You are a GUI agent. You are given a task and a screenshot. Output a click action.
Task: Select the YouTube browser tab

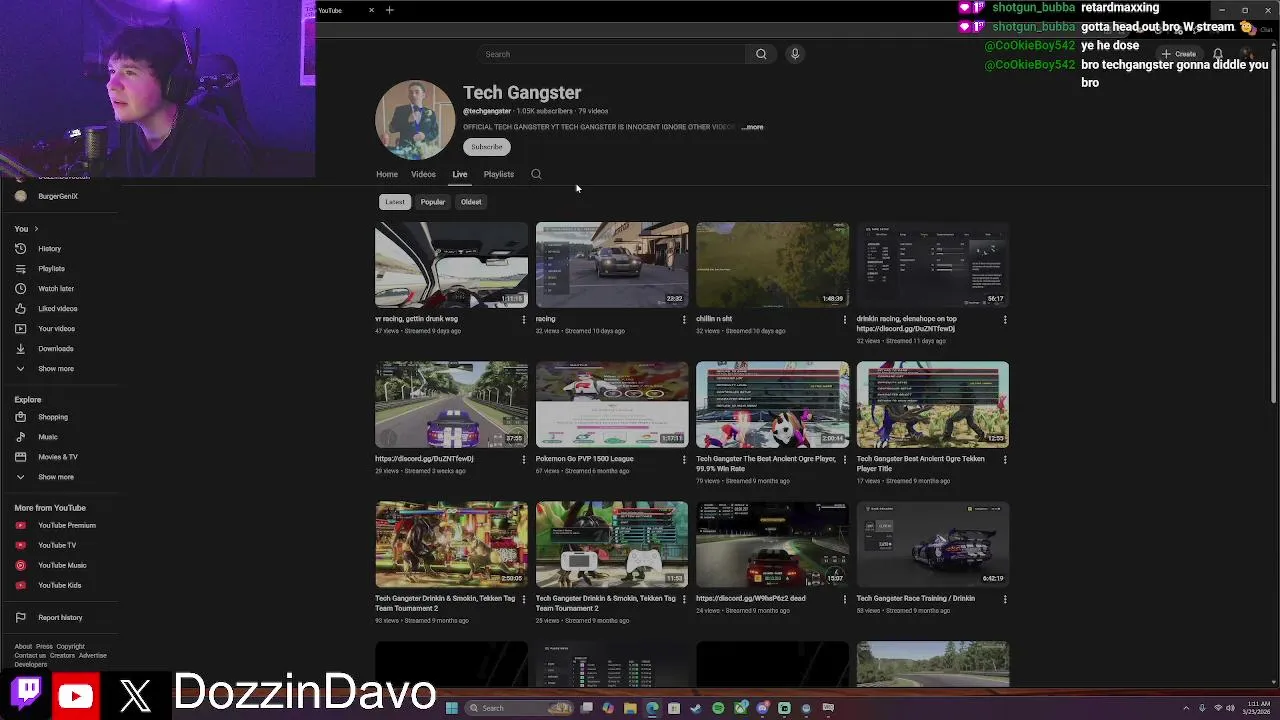[x=341, y=10]
